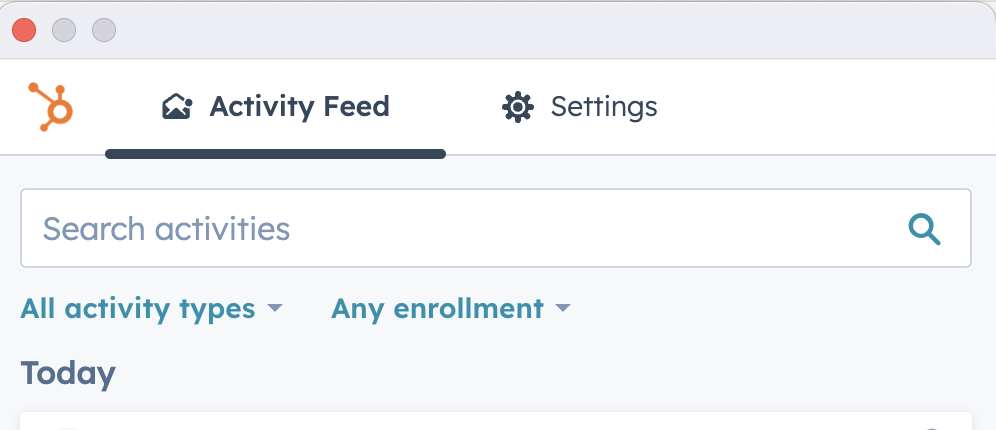Image resolution: width=996 pixels, height=430 pixels.
Task: Select the first activity card under Today
Action: (x=496, y=421)
